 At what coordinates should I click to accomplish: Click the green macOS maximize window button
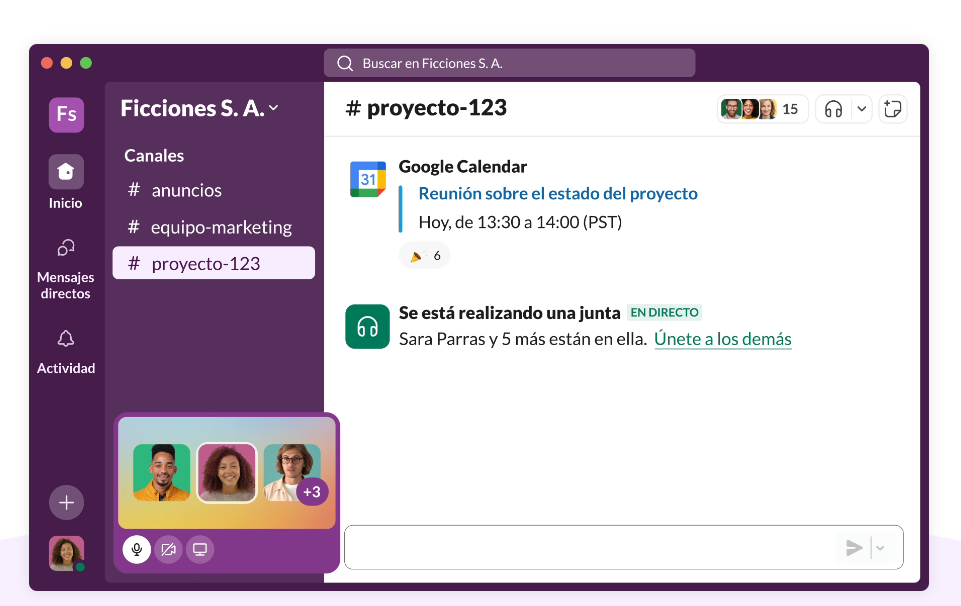click(86, 62)
